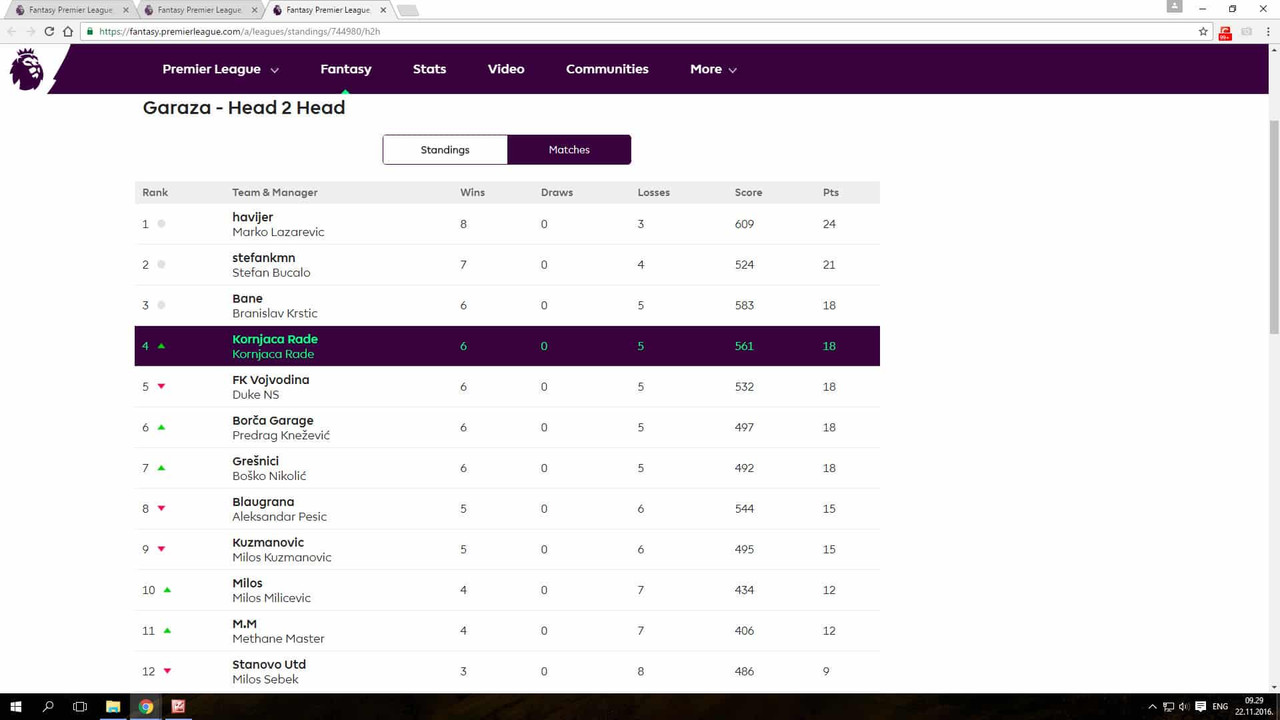Click the grey dot beside rank 1
Image resolution: width=1280 pixels, height=720 pixels.
[161, 224]
